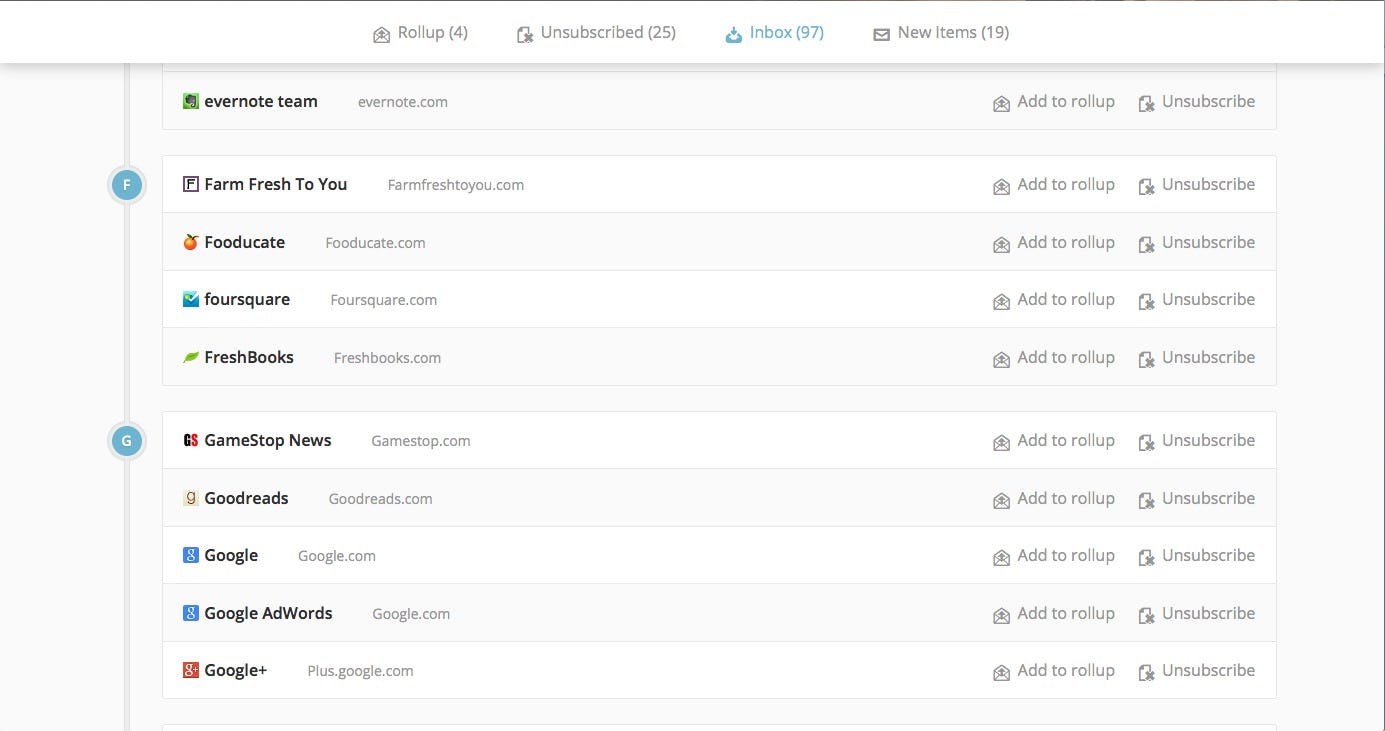
Task: Add Google AdWords to rollup
Action: [1054, 614]
